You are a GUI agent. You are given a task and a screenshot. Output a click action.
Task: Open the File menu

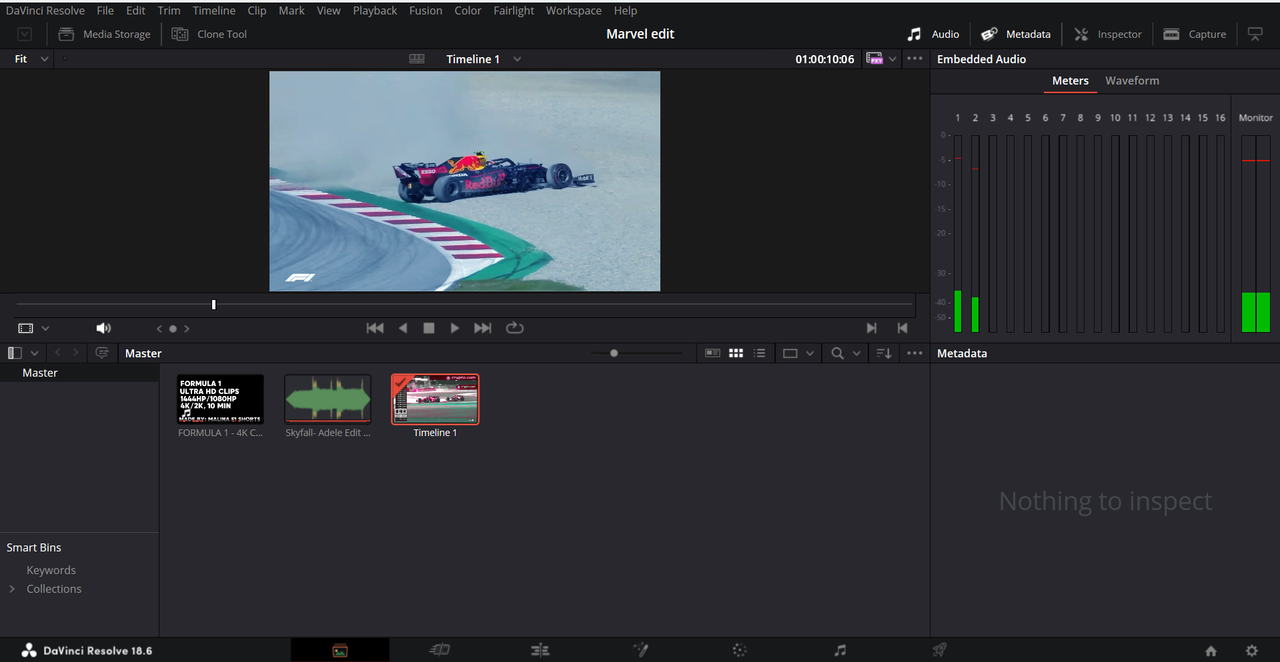[105, 10]
